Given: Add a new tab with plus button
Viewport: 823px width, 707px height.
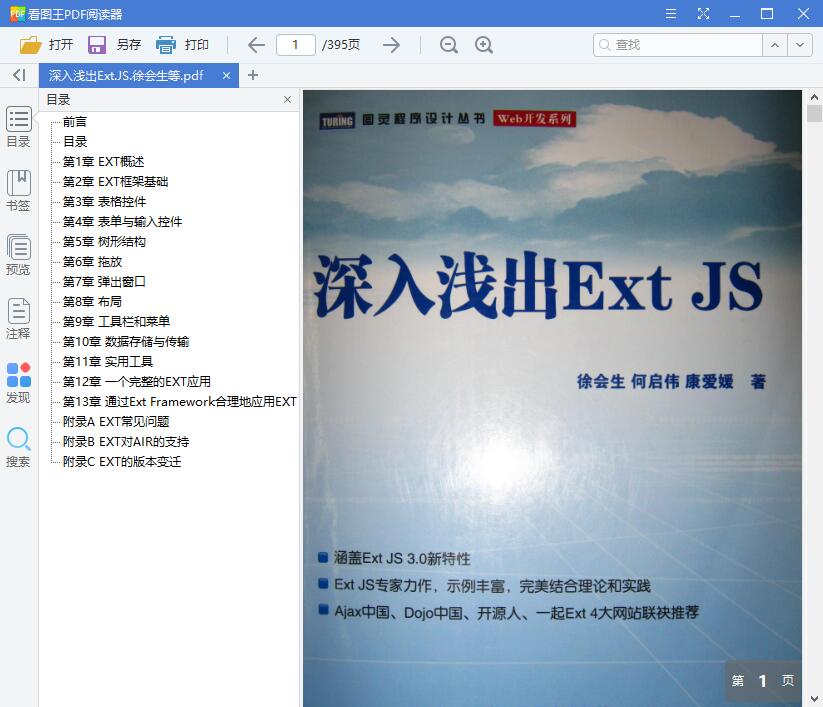Looking at the screenshot, I should 253,75.
